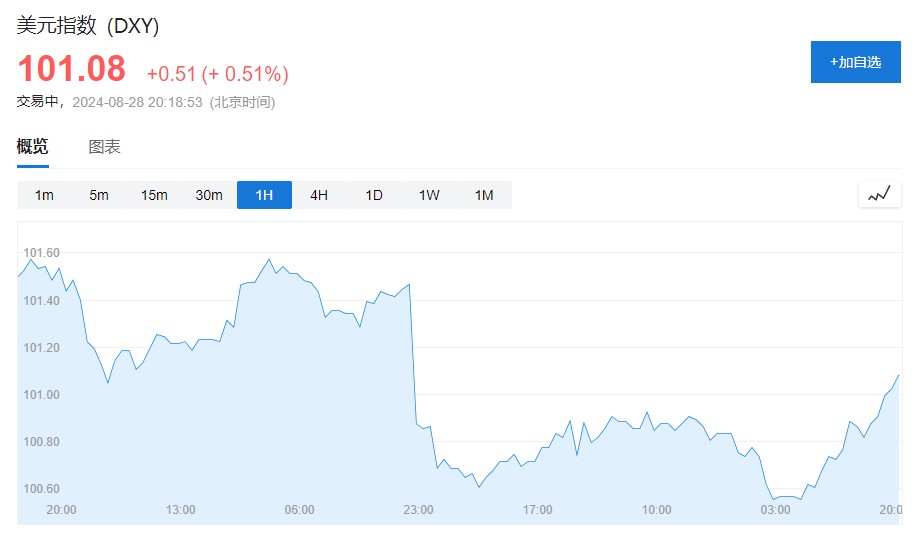
Task: Show the 1D daily chart
Action: point(374,195)
